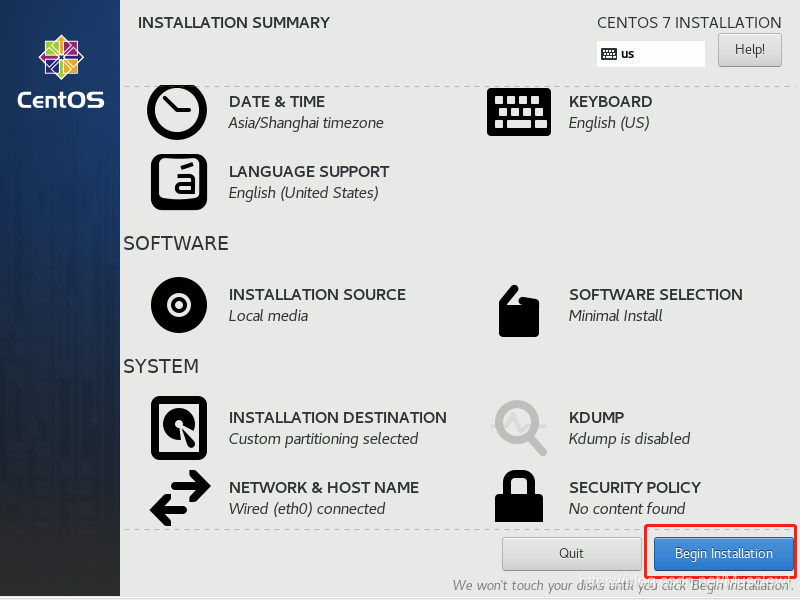800x600 pixels.
Task: Click 'Kdump is disabled' text
Action: (629, 439)
